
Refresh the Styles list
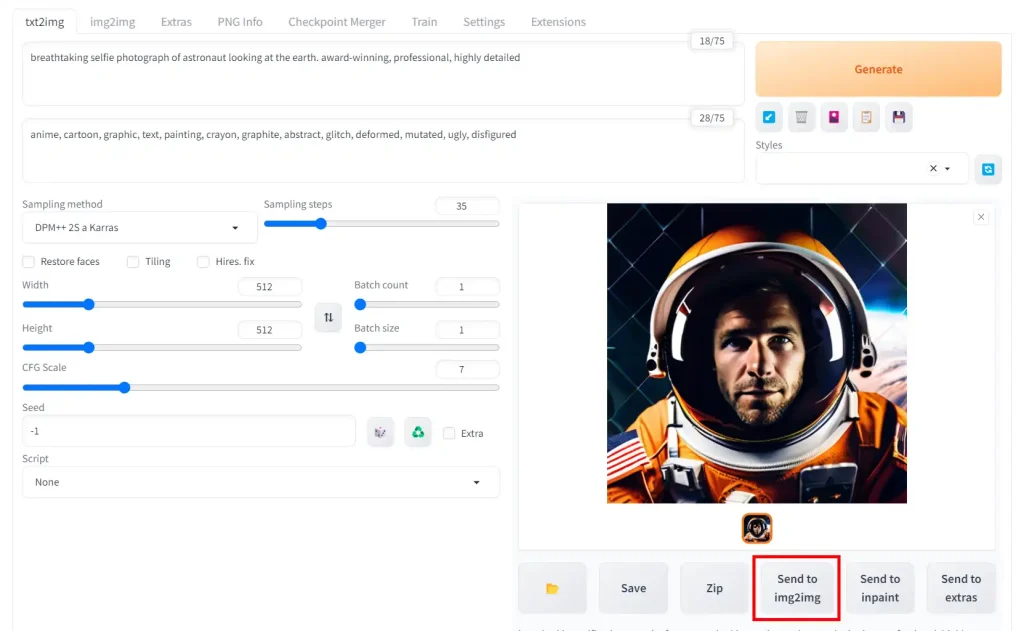point(988,169)
